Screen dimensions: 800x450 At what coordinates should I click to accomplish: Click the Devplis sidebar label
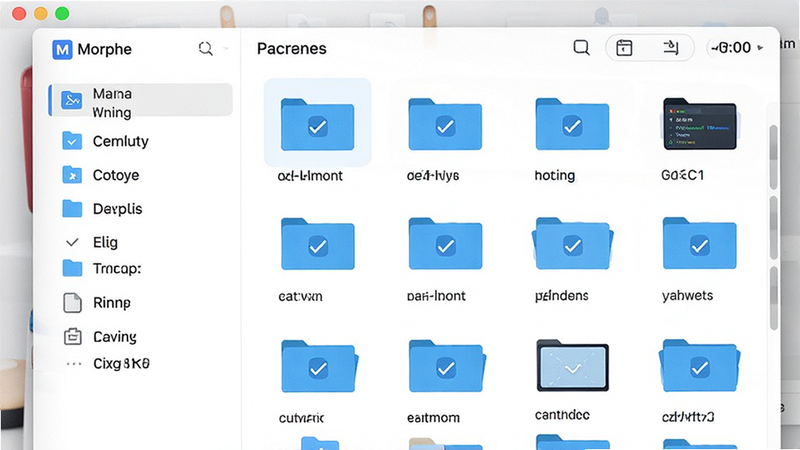(117, 209)
